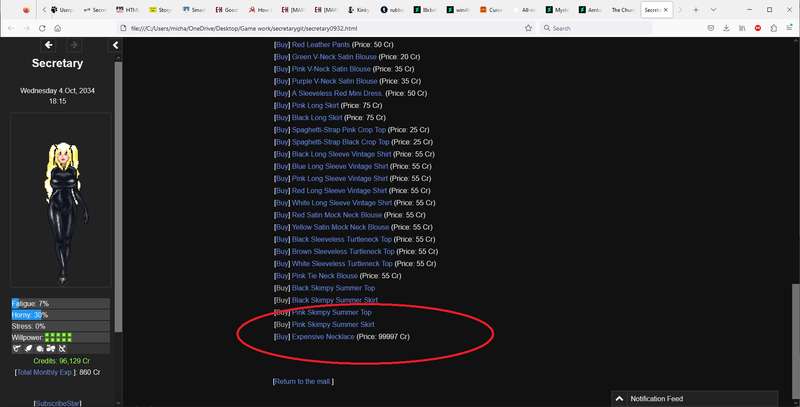800x407 pixels.
Task: Open the Pink V-Neck Satin Blouse link
Action: (331, 69)
